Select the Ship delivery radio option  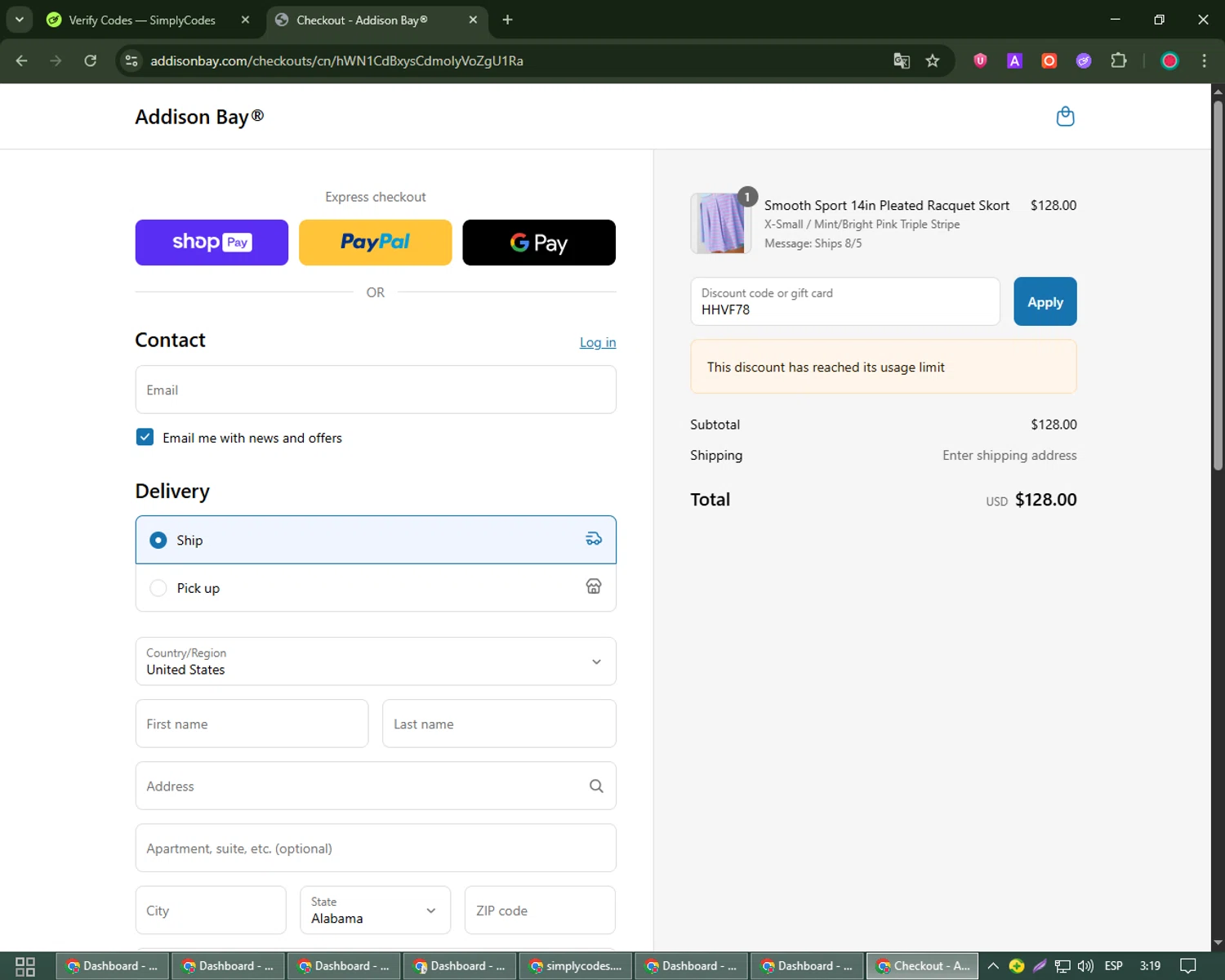158,540
